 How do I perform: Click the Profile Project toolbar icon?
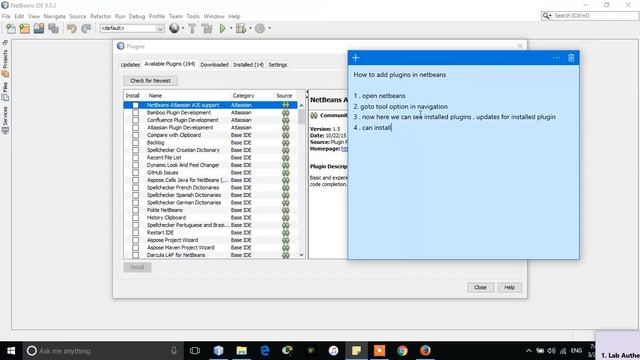pyautogui.click(x=260, y=29)
